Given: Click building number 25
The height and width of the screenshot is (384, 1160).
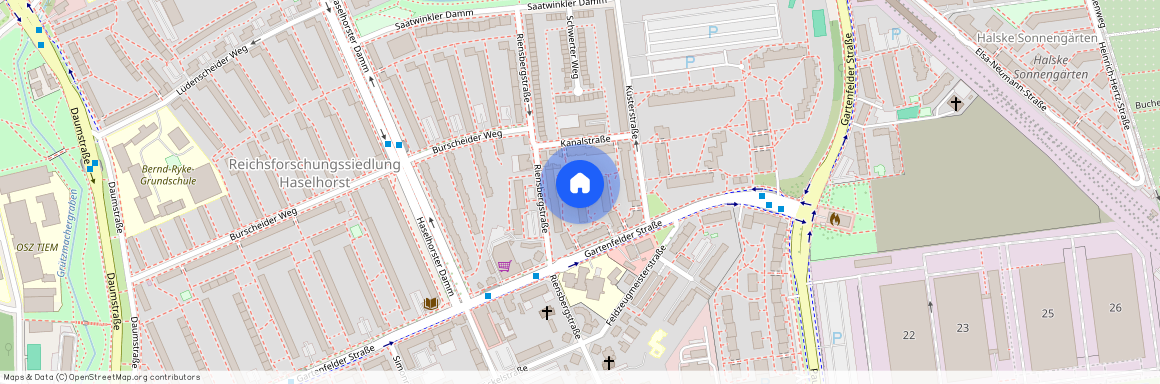Looking at the screenshot, I should (1048, 314).
